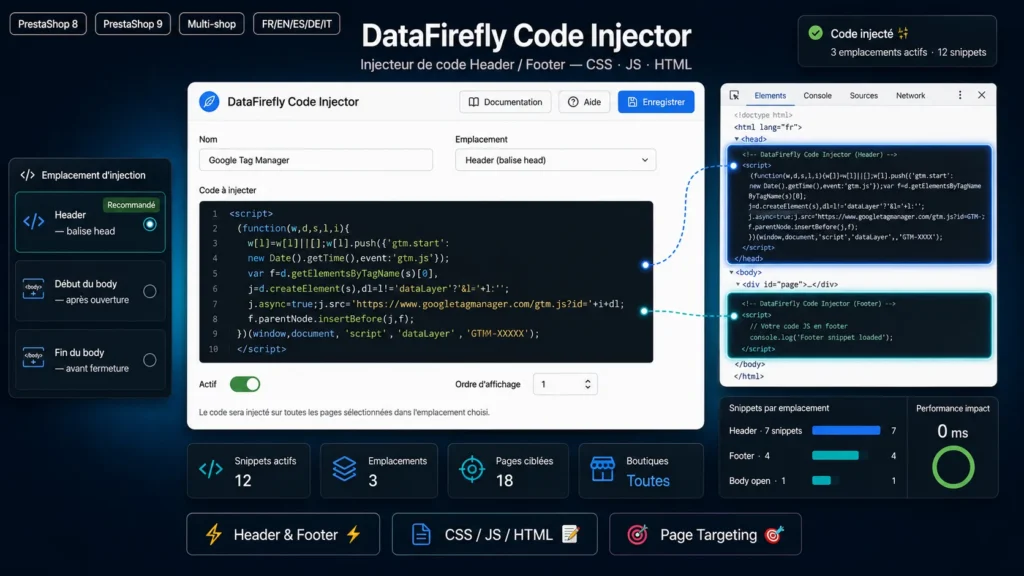
Task: Click the html lang="fr" line in DevTools
Action: pyautogui.click(x=768, y=127)
